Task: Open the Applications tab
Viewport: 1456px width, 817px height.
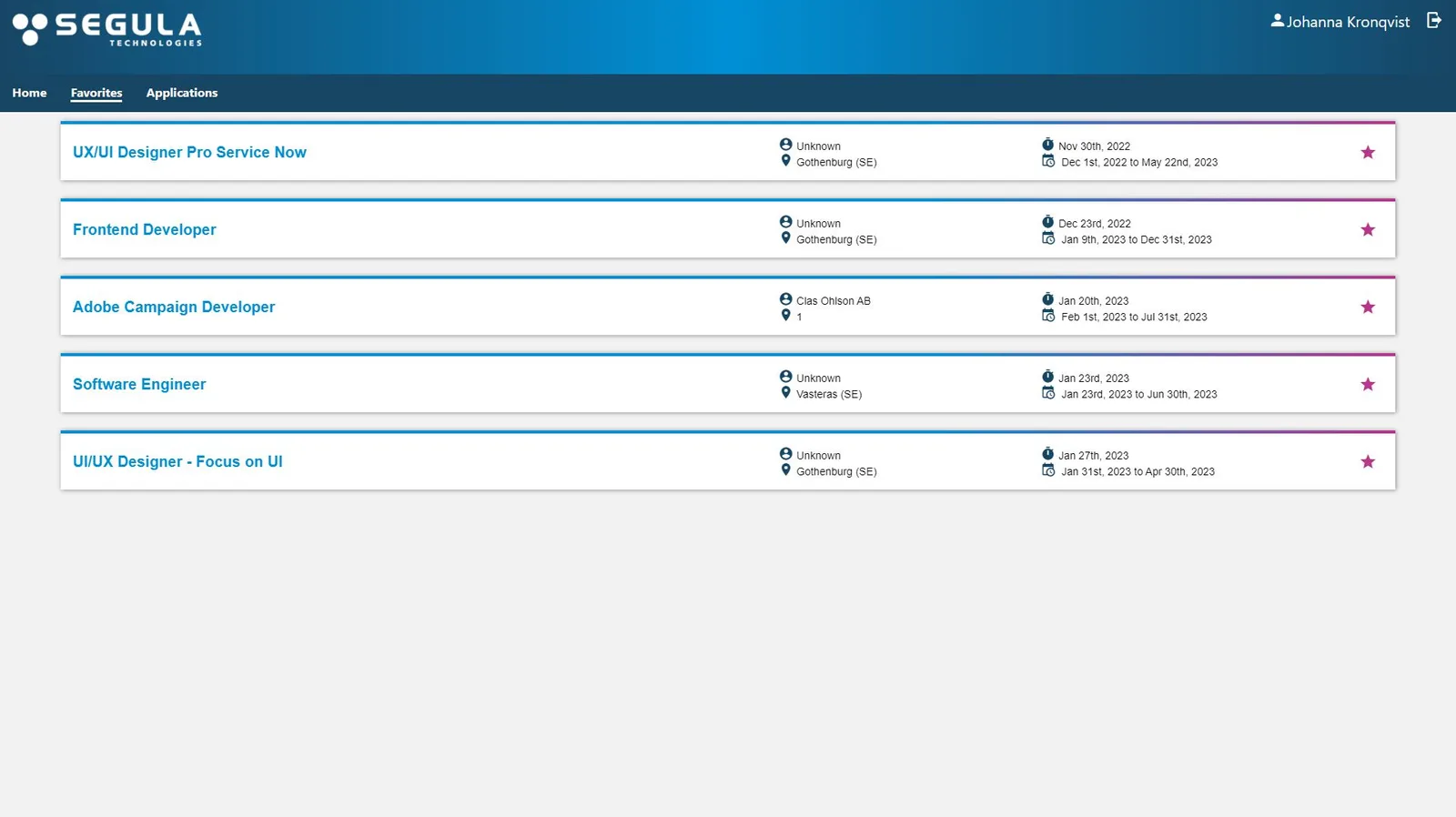Action: (182, 93)
